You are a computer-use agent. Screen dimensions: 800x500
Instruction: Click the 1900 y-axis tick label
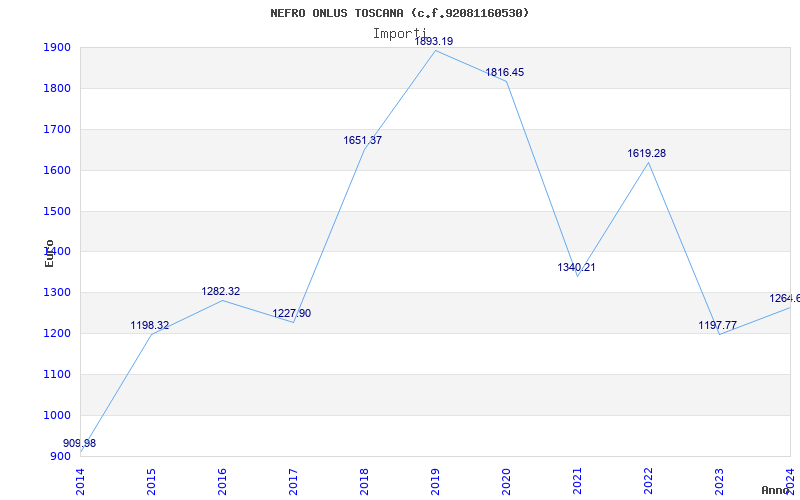(57, 48)
